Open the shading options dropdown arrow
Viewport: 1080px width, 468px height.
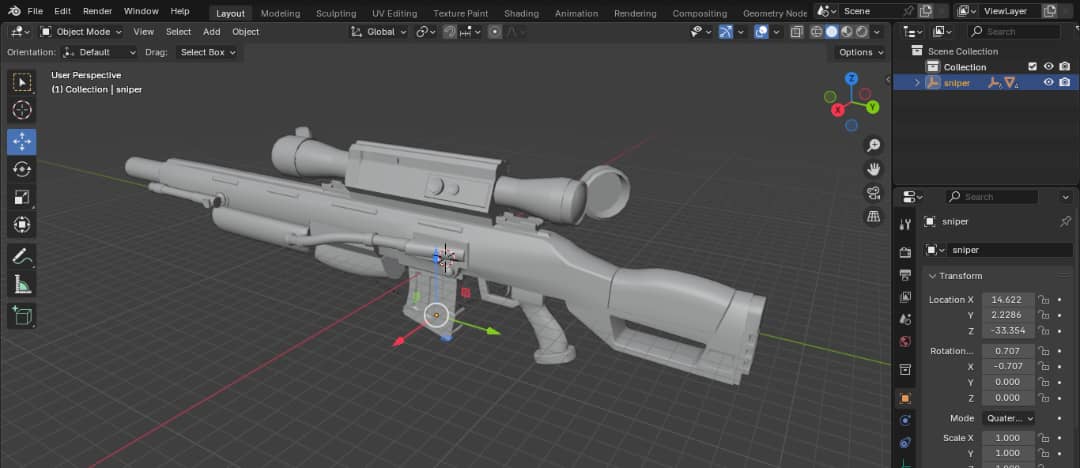click(879, 32)
